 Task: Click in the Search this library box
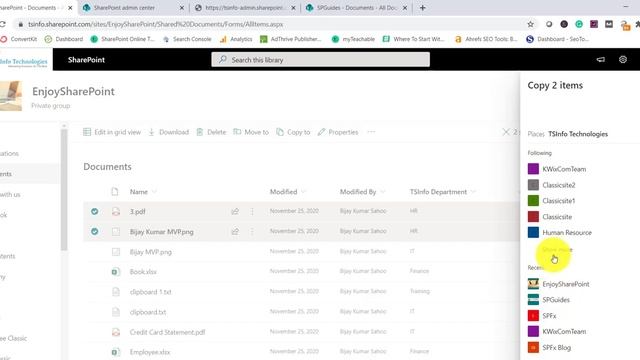320,60
